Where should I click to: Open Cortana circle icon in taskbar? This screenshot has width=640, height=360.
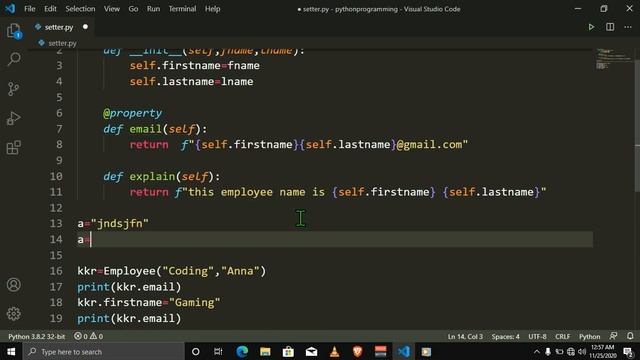(x=196, y=351)
